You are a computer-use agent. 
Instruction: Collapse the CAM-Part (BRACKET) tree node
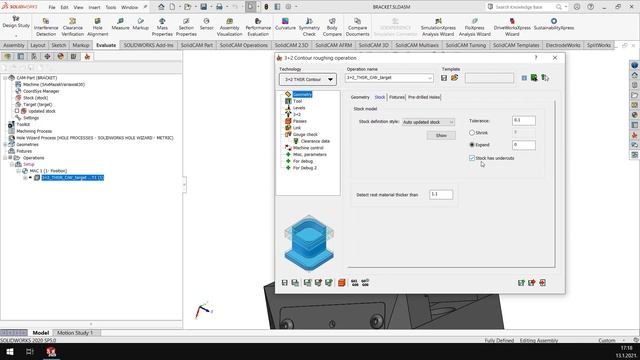pos(5,78)
